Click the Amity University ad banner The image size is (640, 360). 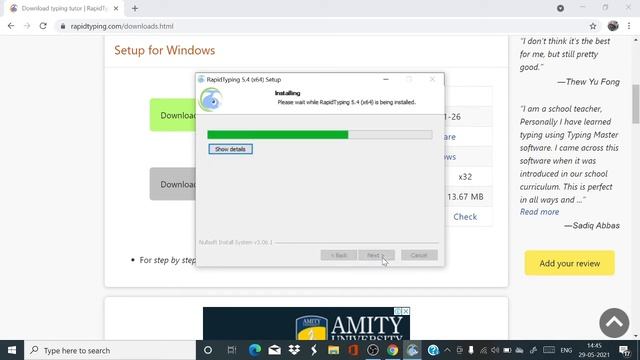[306, 323]
